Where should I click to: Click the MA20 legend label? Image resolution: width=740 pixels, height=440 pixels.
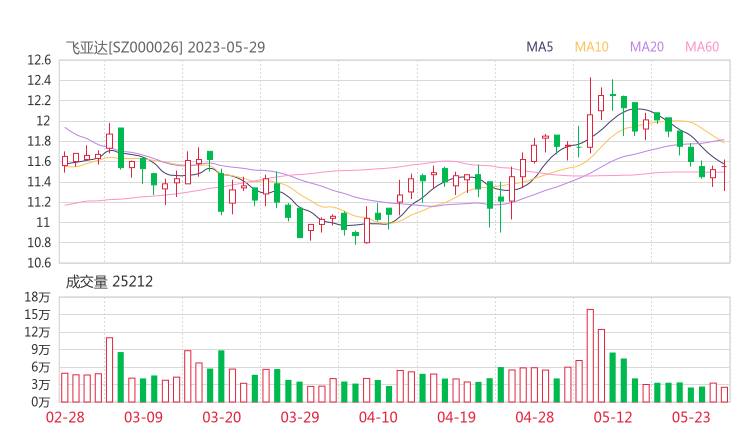[647, 47]
